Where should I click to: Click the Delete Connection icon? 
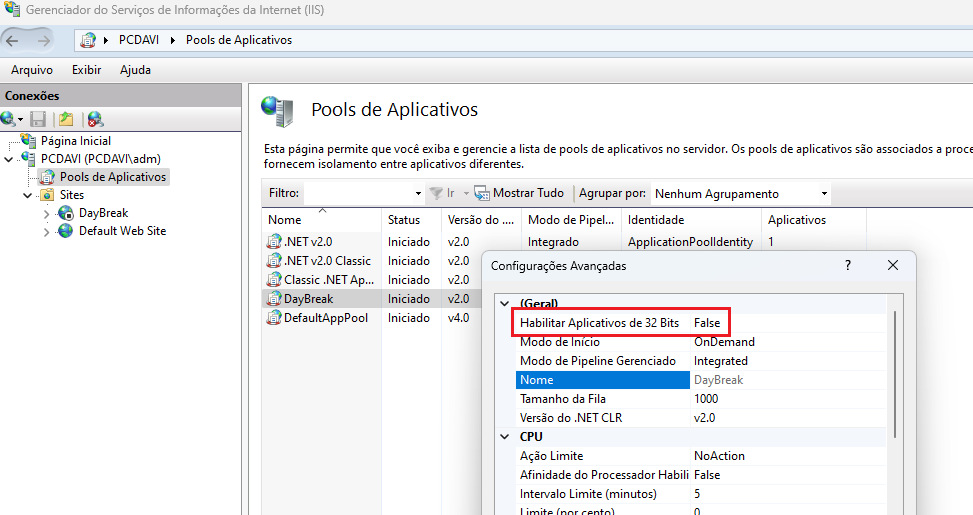[x=95, y=119]
